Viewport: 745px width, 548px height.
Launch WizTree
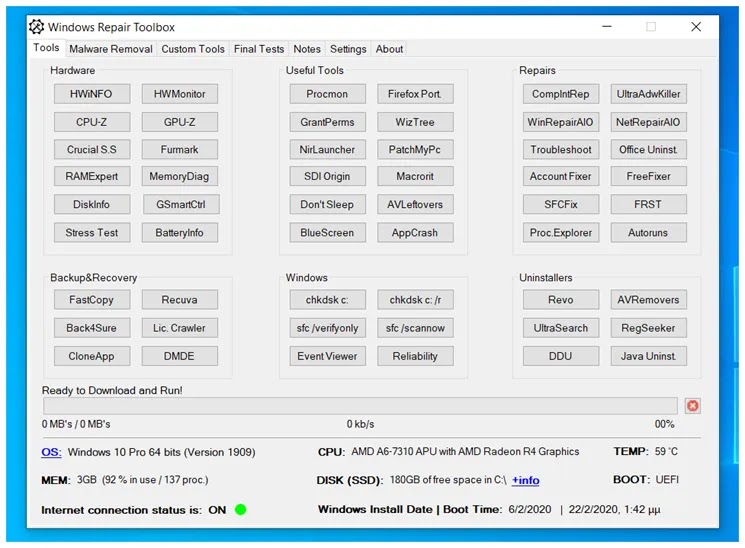[x=415, y=122]
